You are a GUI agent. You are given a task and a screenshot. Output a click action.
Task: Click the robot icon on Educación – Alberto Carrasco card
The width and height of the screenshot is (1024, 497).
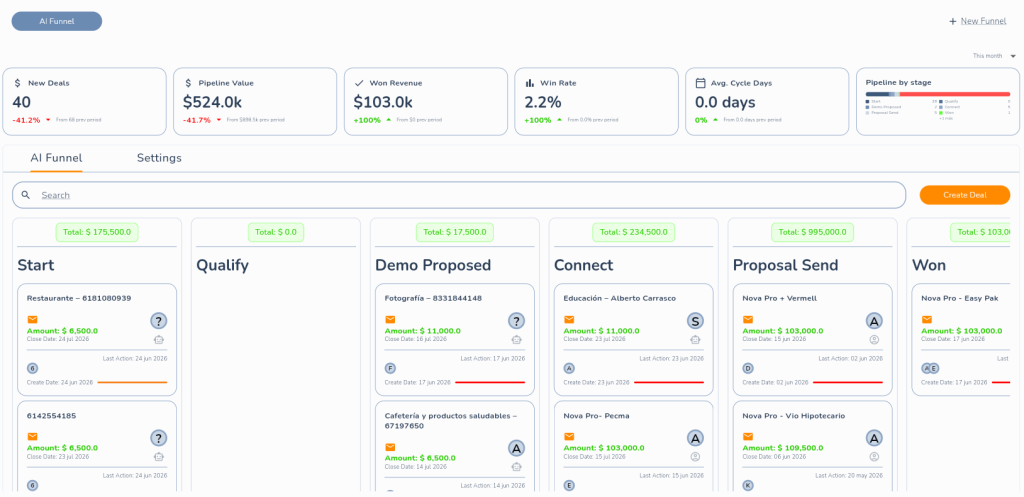[696, 340]
